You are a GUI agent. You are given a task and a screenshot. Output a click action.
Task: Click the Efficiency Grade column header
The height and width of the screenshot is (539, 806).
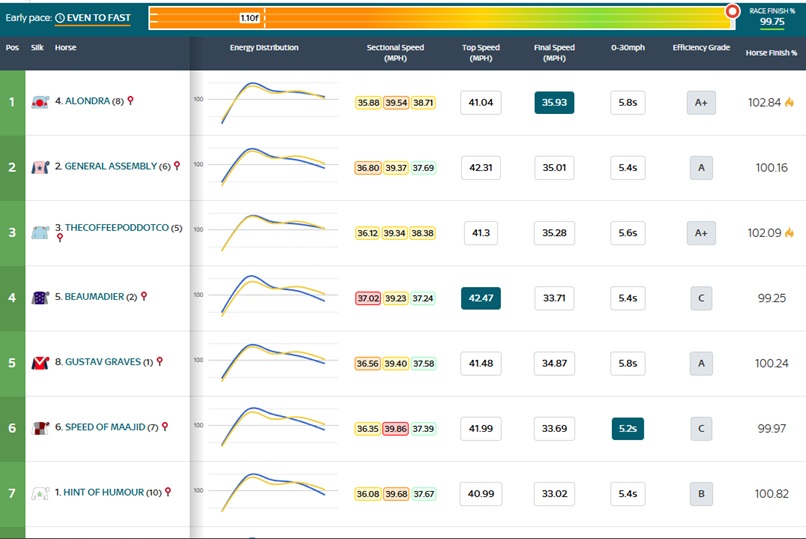(701, 48)
